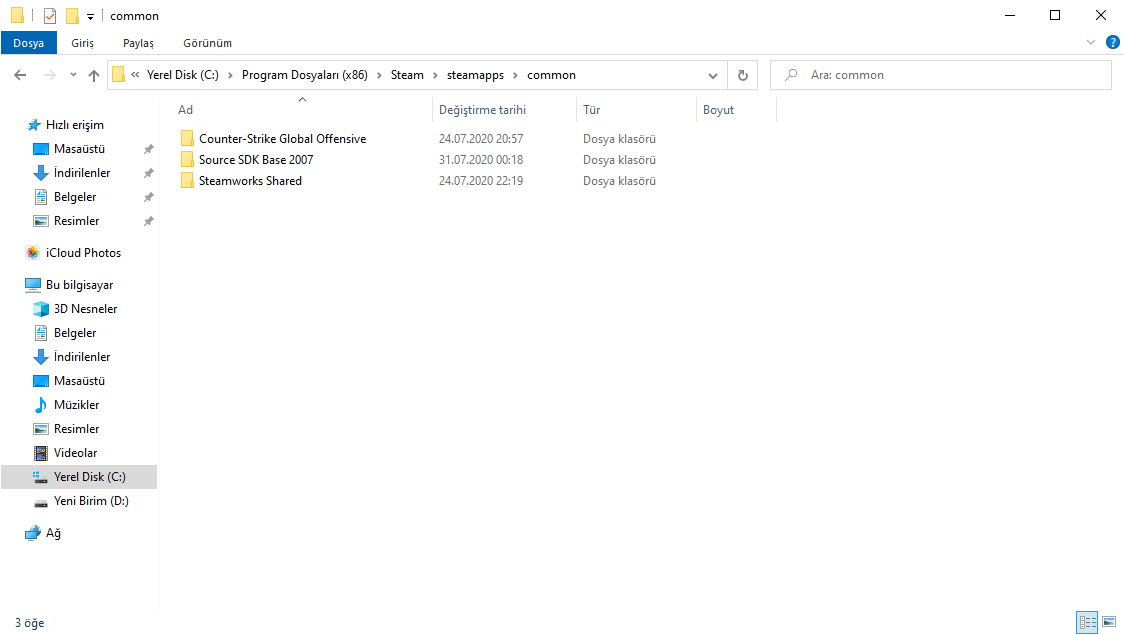Open Resimler under Bu bilgisayar
This screenshot has width=1125, height=635.
pyautogui.click(x=76, y=429)
